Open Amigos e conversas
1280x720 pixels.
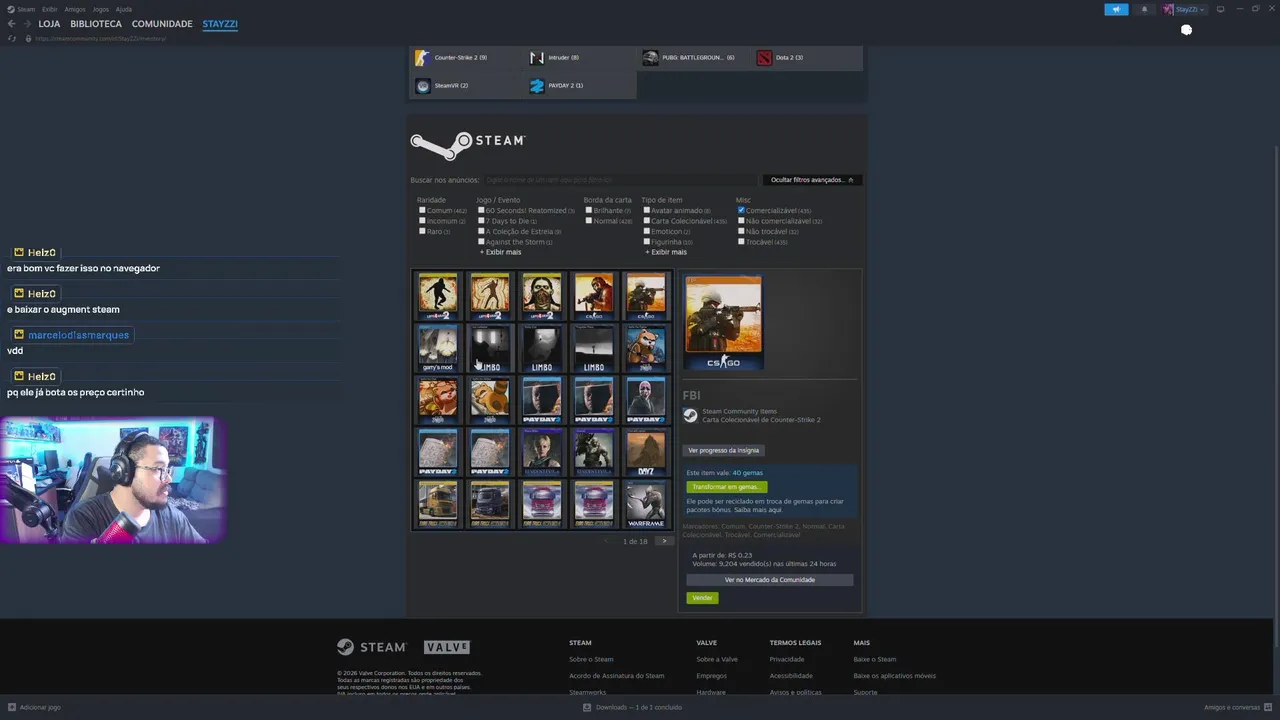[x=1238, y=707]
